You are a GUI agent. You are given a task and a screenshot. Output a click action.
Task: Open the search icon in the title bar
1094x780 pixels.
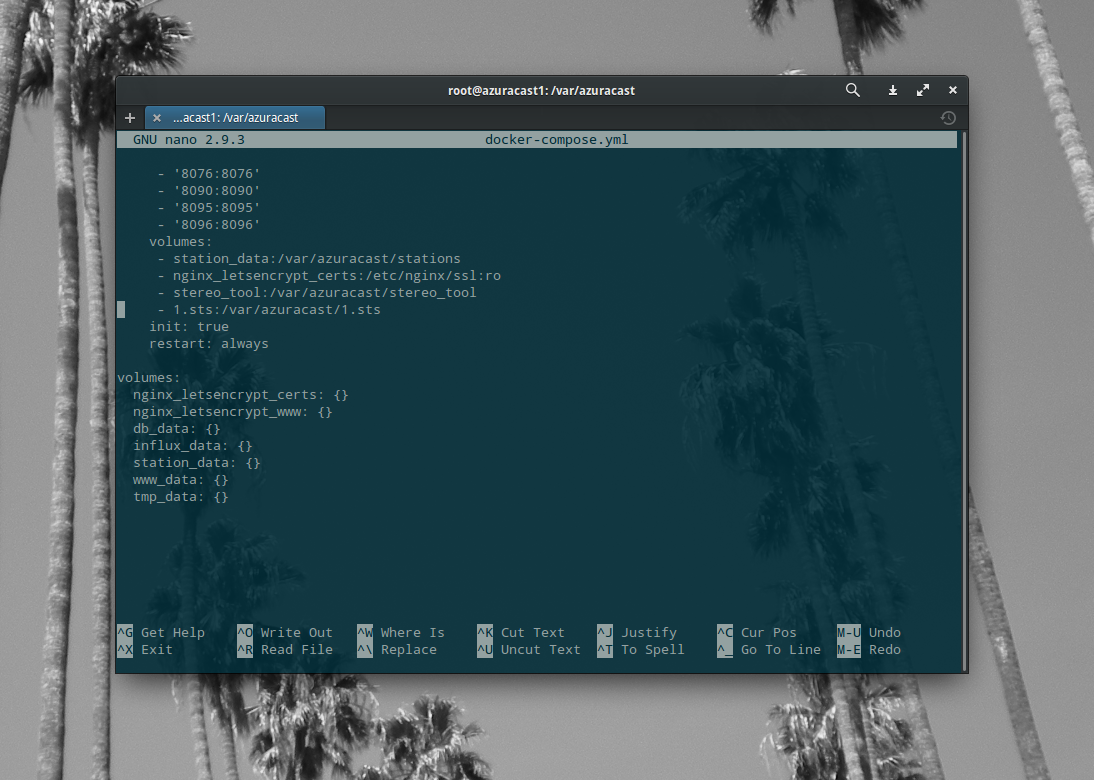click(852, 90)
